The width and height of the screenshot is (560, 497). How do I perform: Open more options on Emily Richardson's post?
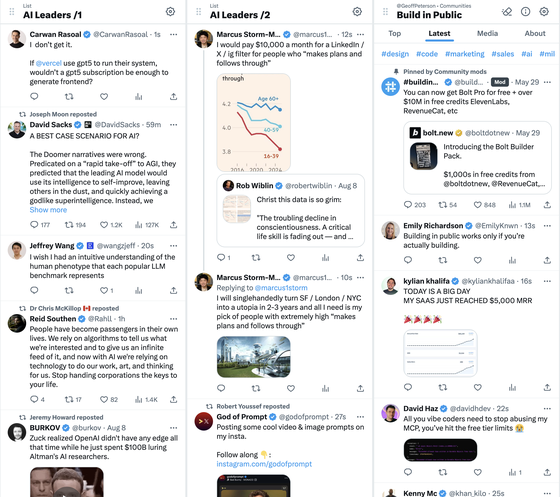[x=547, y=226]
